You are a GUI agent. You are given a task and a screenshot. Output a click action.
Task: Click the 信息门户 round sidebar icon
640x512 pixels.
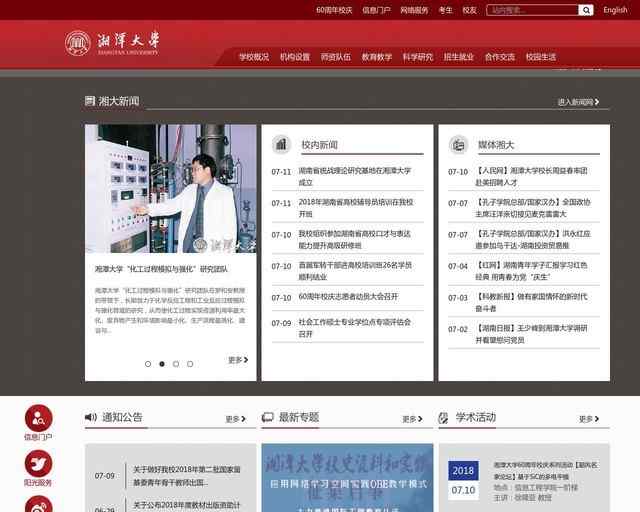[x=38, y=418]
